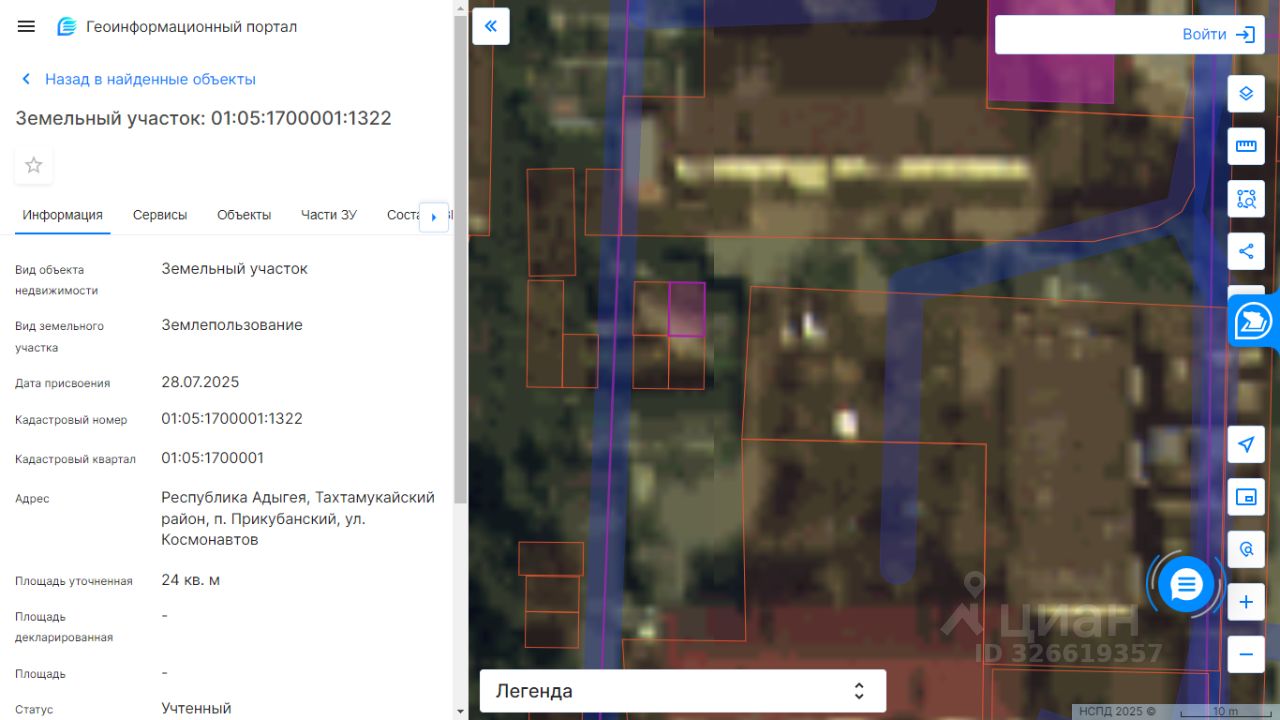Open the Объекты tab

[244, 215]
